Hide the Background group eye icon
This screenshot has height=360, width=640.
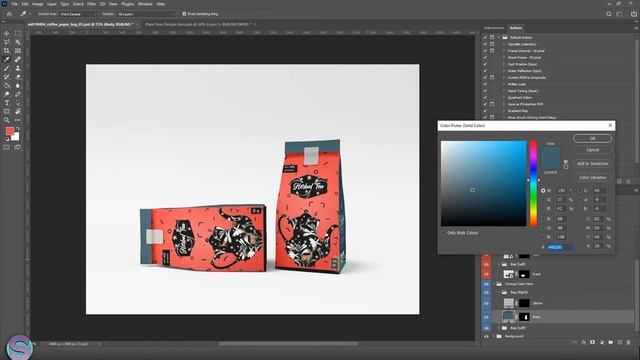pyautogui.click(x=486, y=336)
